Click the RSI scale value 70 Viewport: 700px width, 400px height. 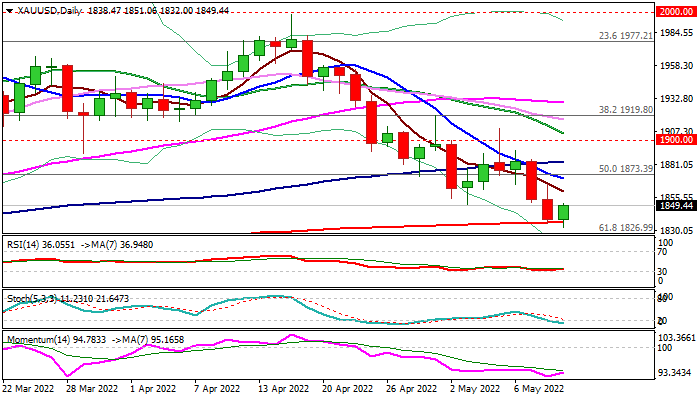coord(663,252)
